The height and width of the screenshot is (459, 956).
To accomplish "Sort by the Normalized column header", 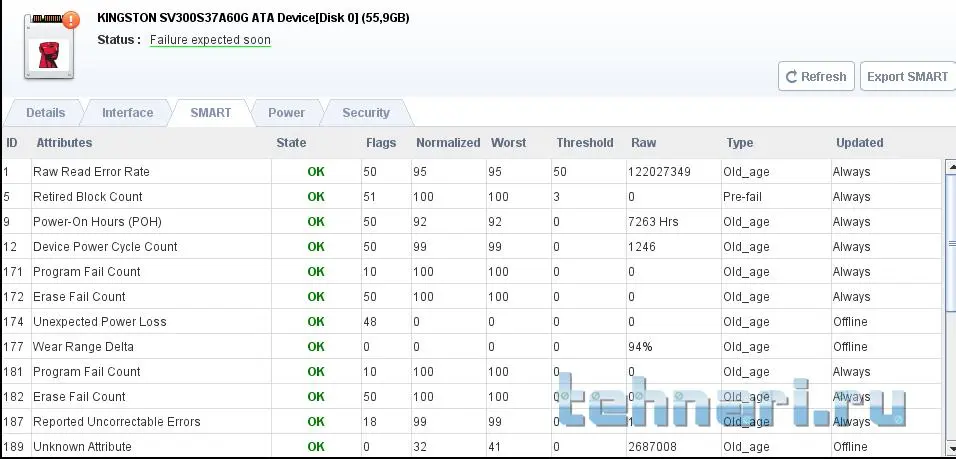I will [448, 143].
